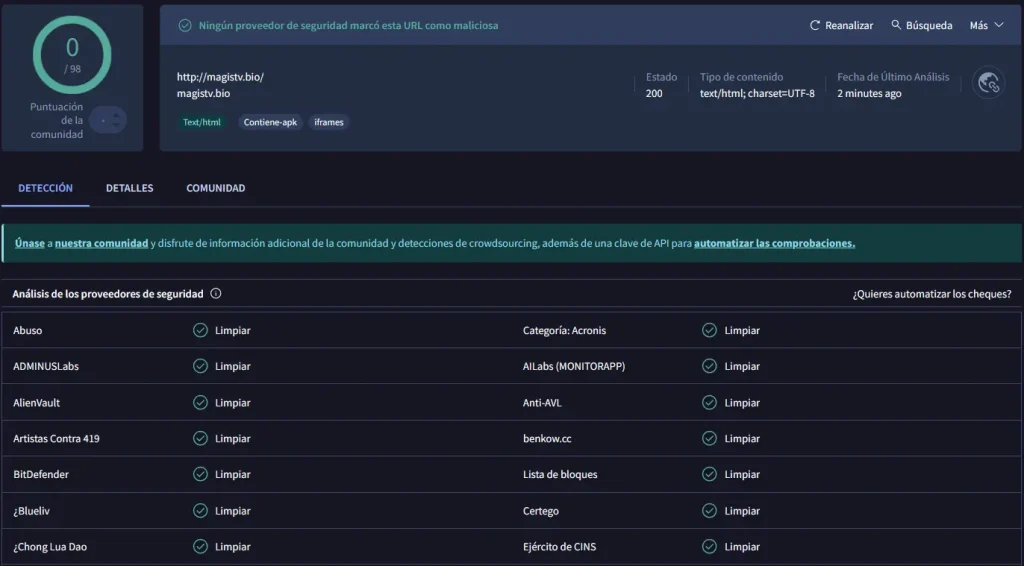The width and height of the screenshot is (1024, 566).
Task: Follow the automatizar las comprobaciones link
Action: pyautogui.click(x=775, y=243)
